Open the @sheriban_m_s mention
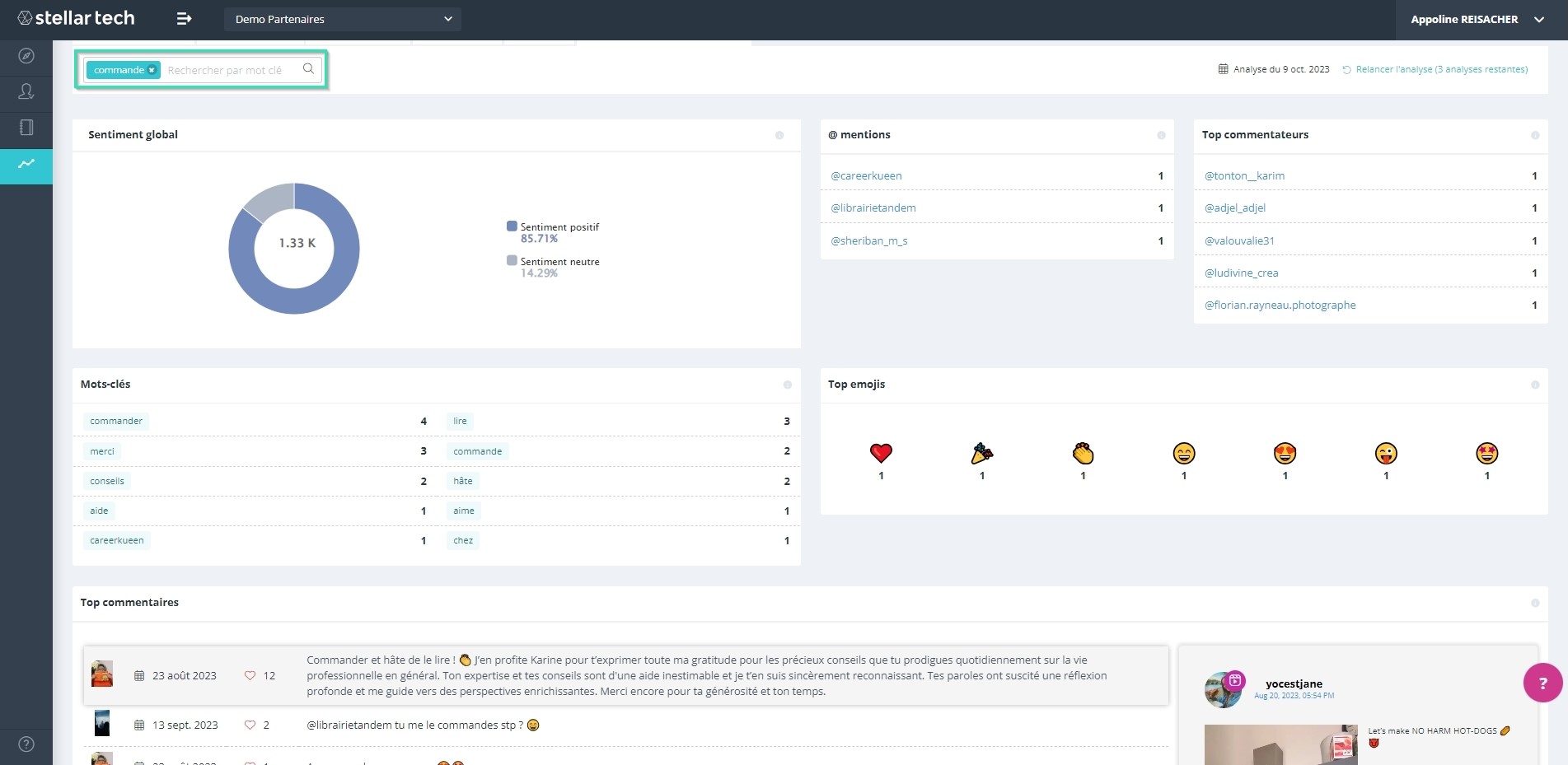 click(869, 240)
